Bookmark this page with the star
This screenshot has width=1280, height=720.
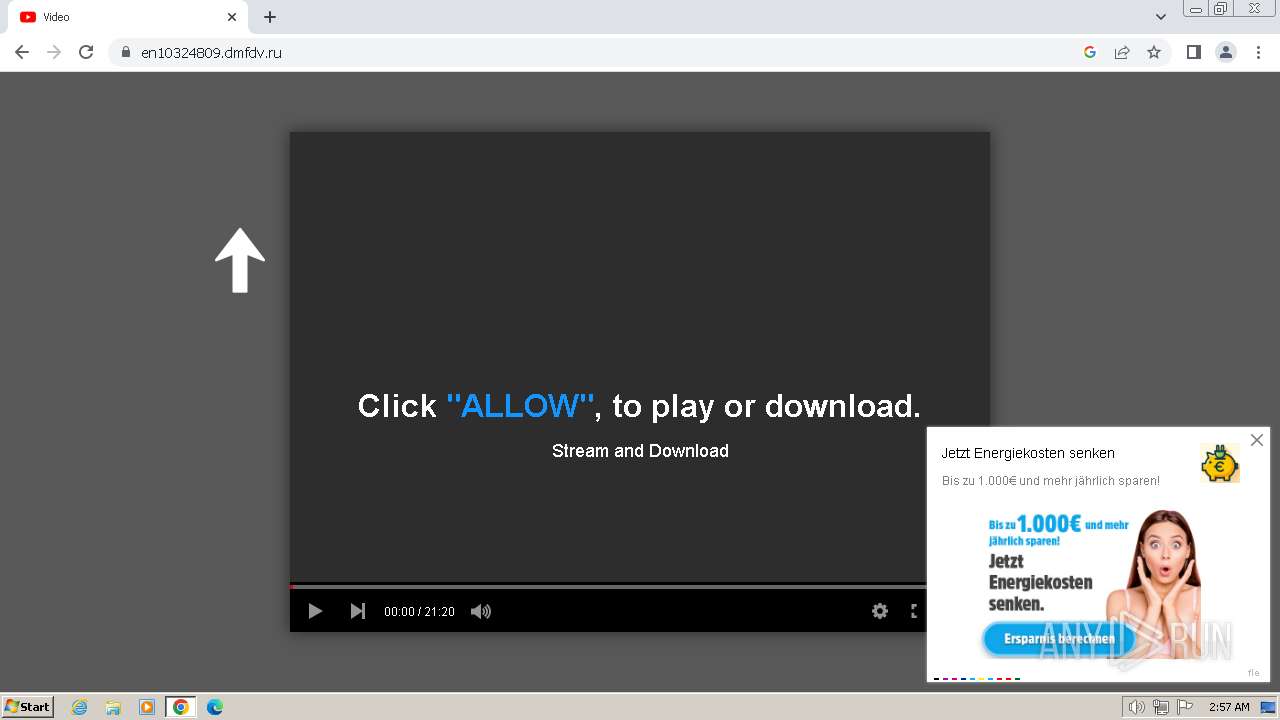coord(1154,52)
